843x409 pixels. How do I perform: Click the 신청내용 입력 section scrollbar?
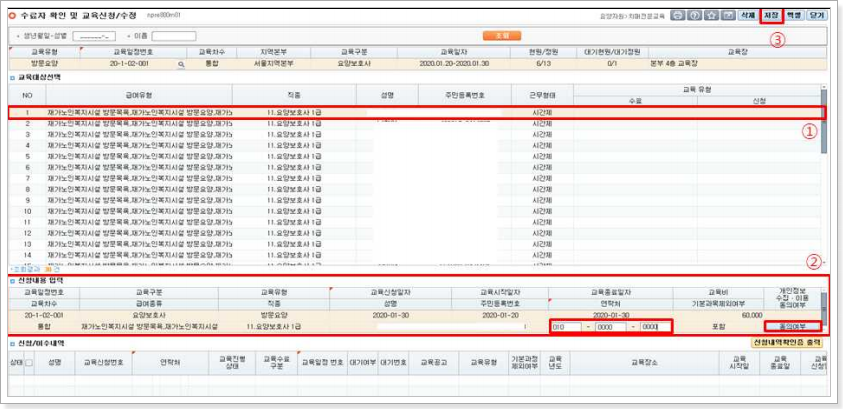(x=824, y=311)
